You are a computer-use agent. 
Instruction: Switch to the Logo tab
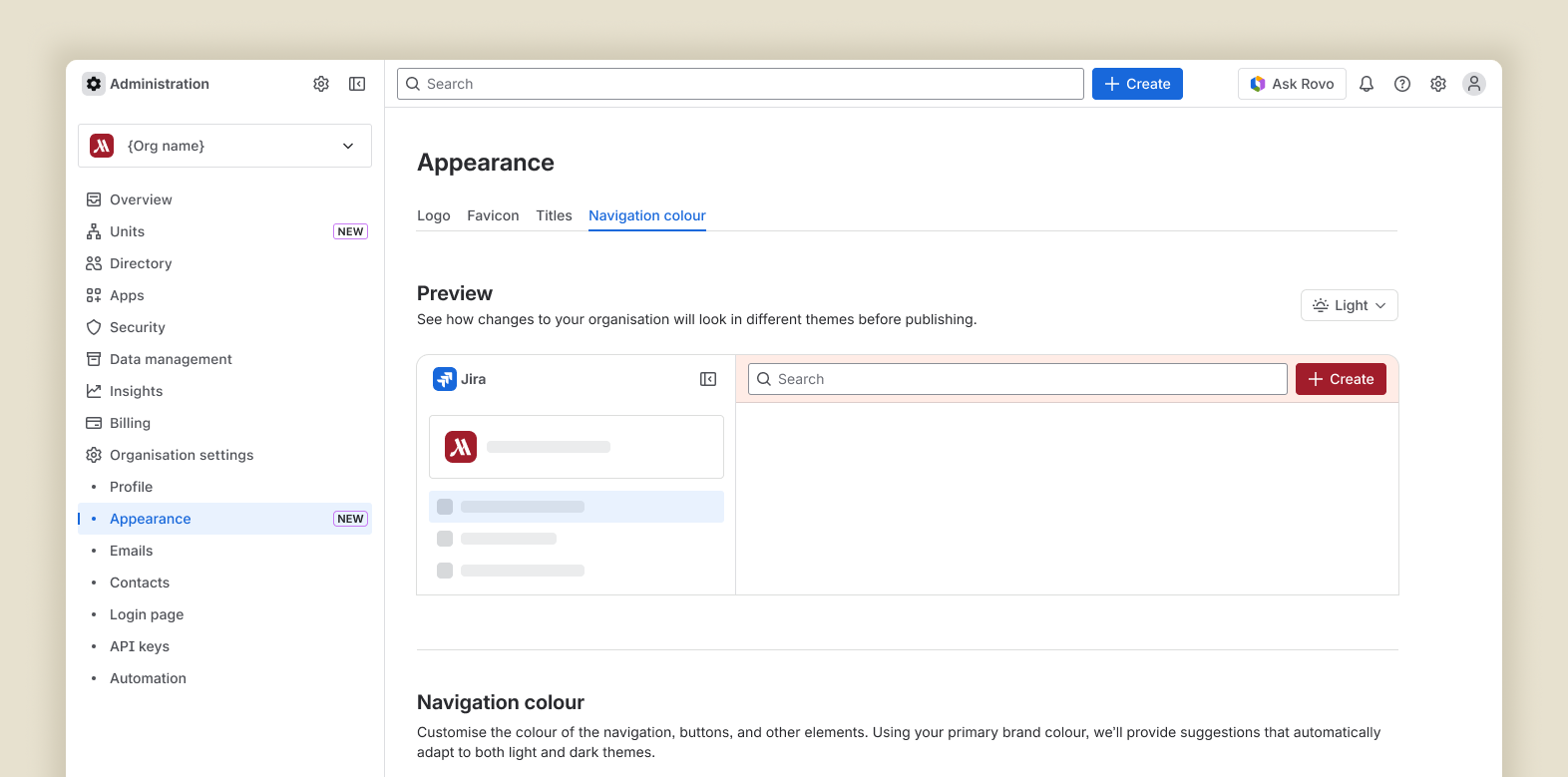(x=433, y=215)
